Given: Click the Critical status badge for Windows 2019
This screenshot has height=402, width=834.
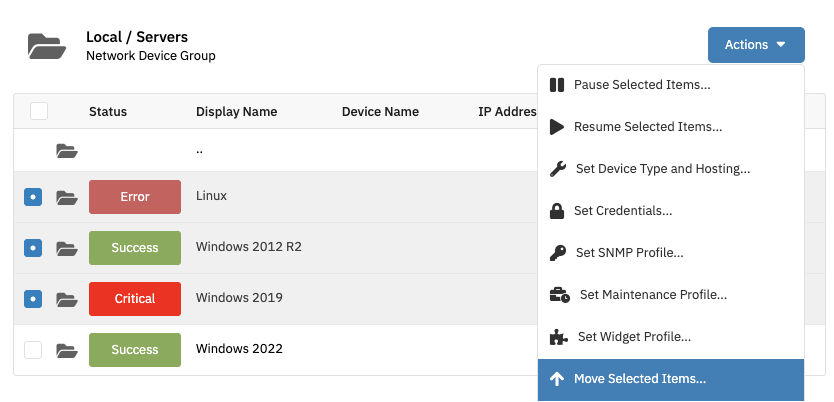Looking at the screenshot, I should [135, 299].
